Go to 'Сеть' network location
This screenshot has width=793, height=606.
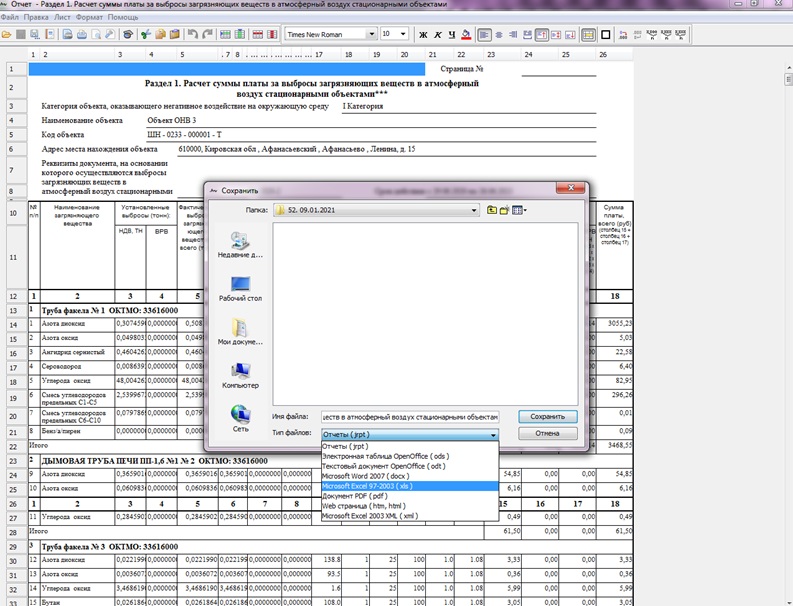[240, 415]
